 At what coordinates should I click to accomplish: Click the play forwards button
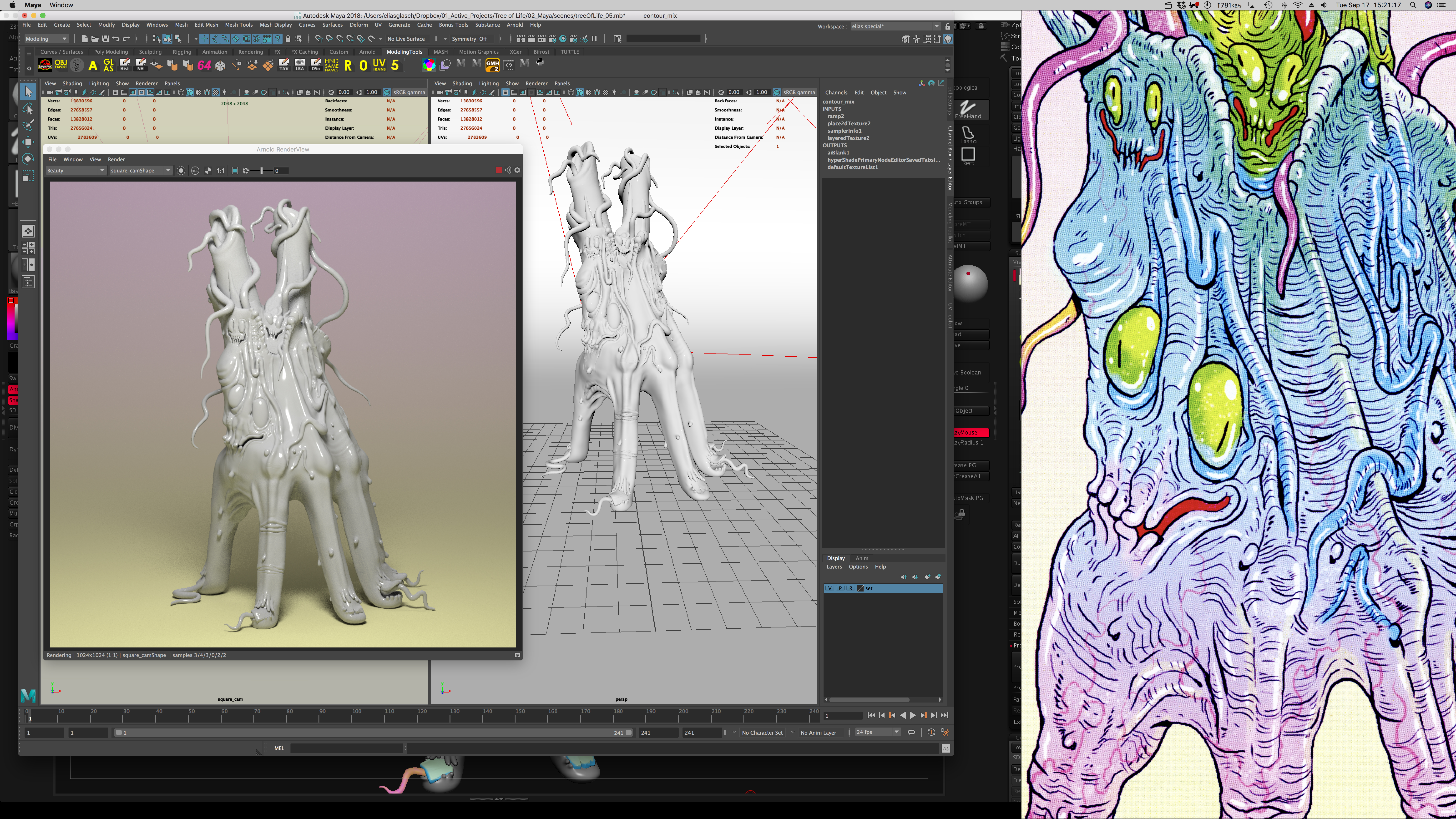coord(913,715)
